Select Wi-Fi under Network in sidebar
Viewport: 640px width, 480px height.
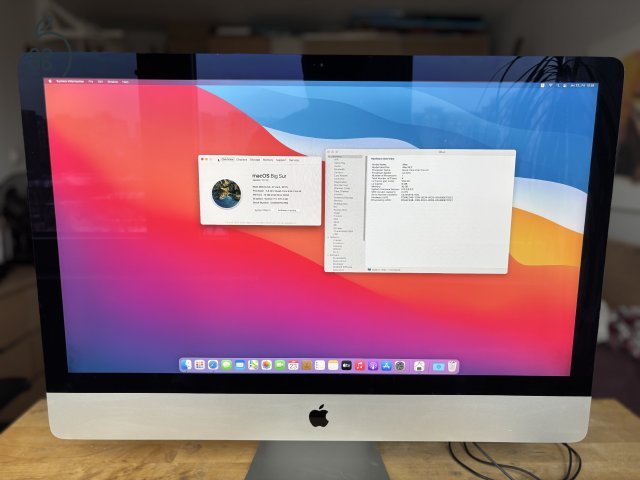point(336,252)
